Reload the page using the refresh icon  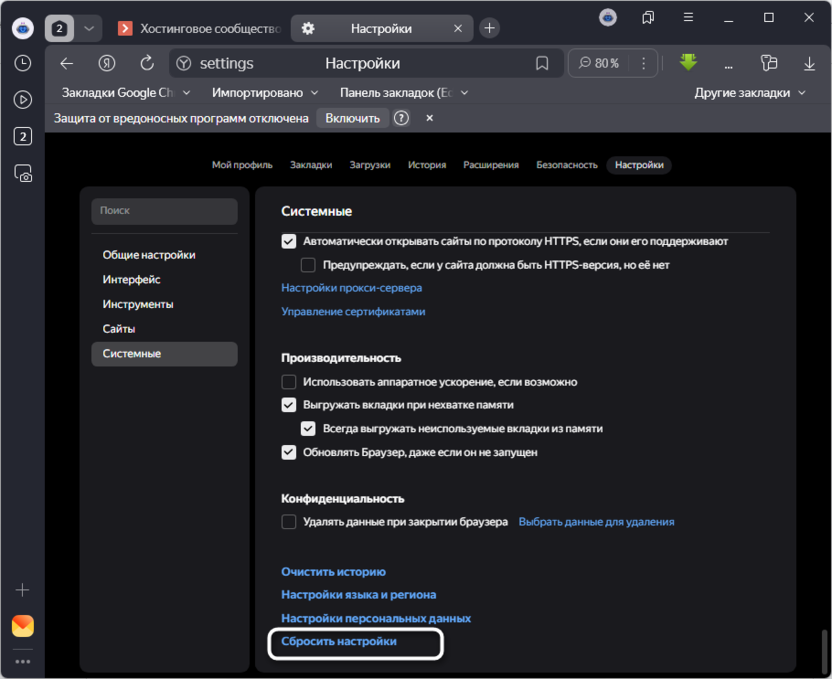click(x=146, y=62)
